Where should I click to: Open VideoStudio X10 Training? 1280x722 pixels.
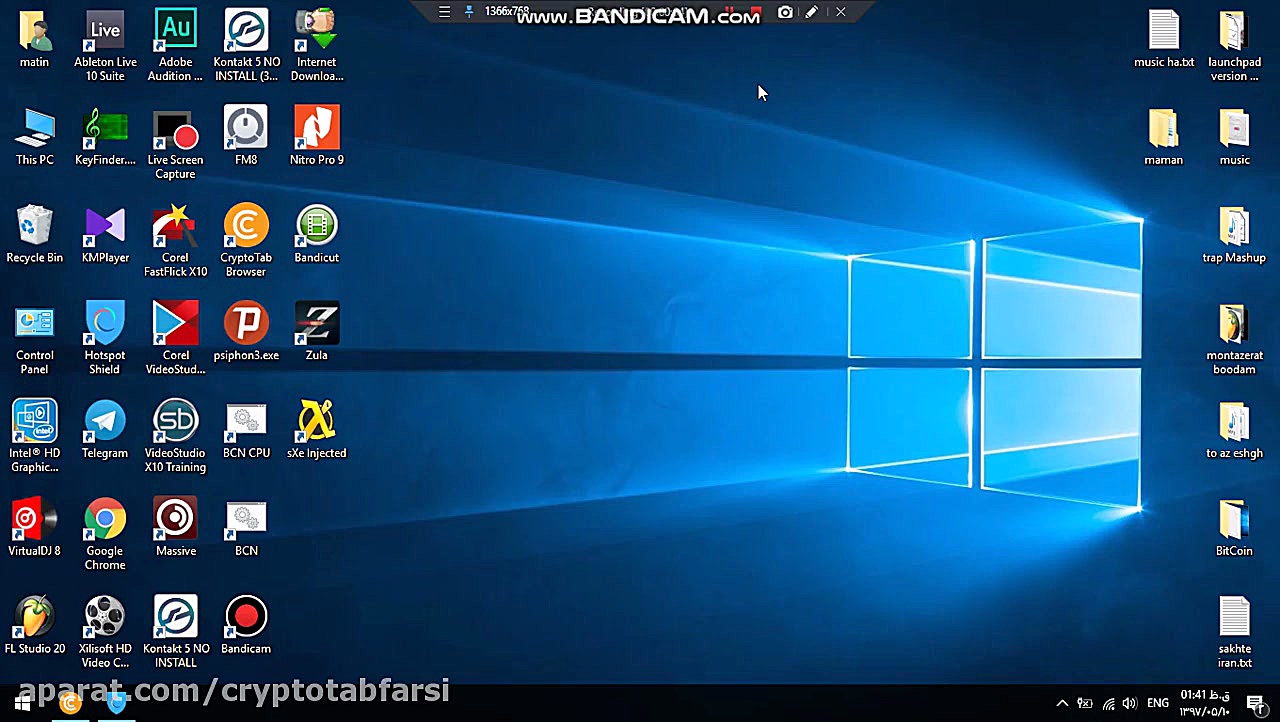(175, 437)
